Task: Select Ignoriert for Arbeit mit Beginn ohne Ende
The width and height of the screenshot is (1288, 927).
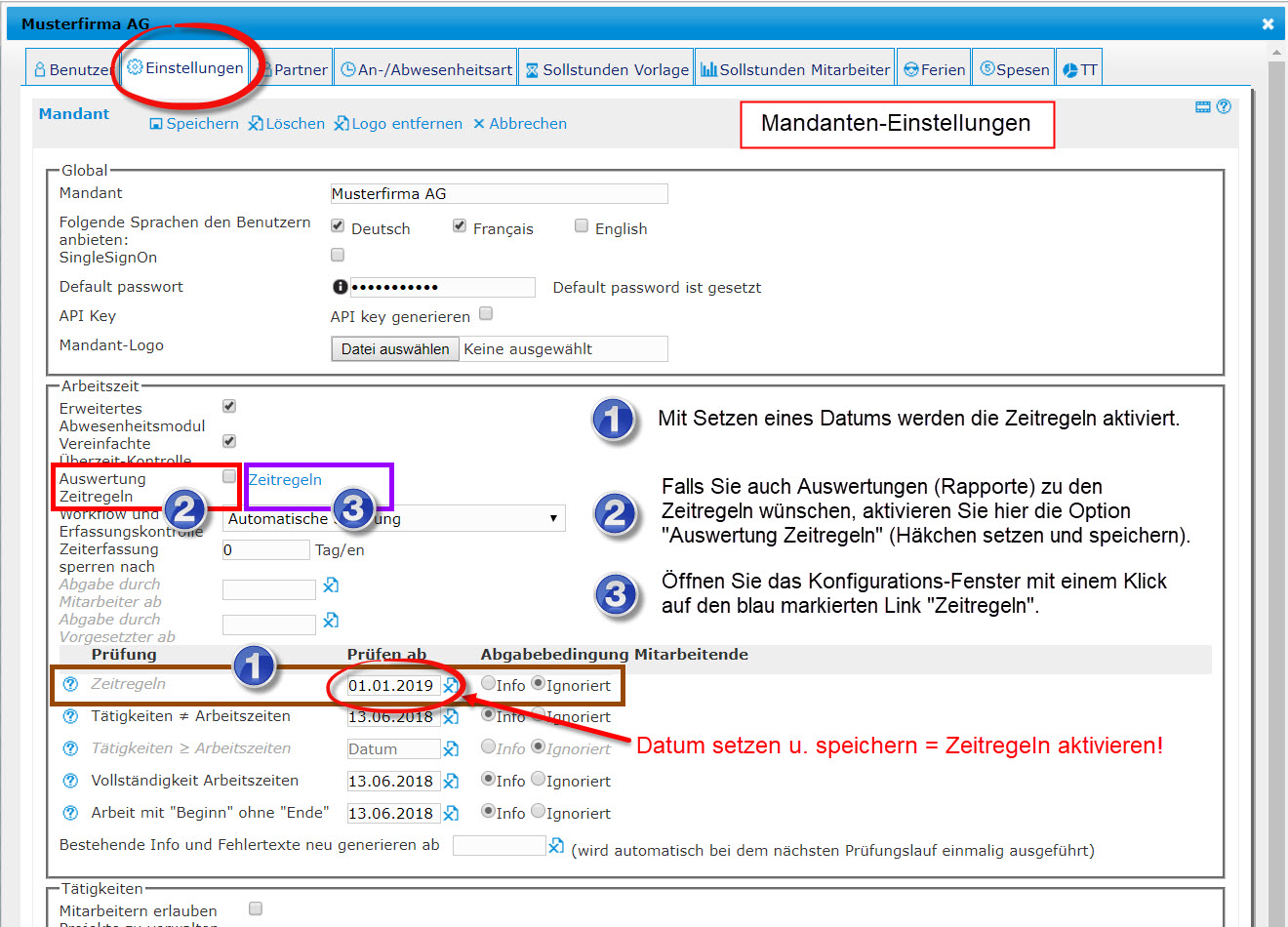Action: pos(538,811)
